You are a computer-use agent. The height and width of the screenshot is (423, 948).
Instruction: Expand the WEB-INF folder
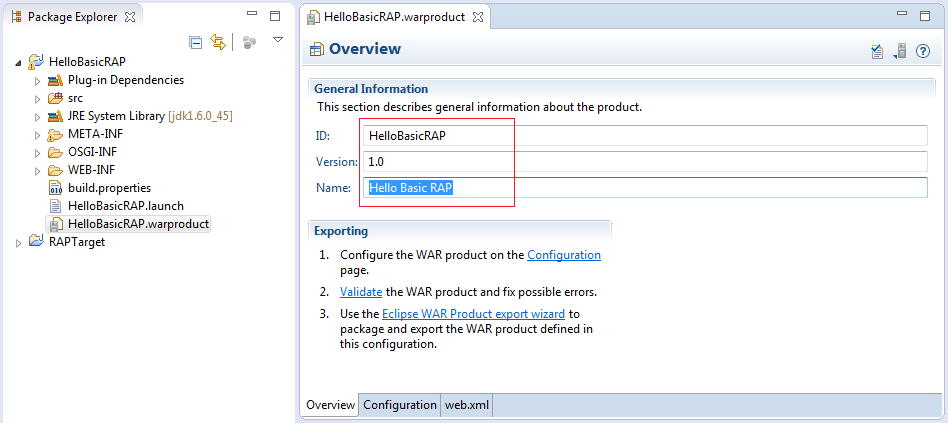click(37, 171)
